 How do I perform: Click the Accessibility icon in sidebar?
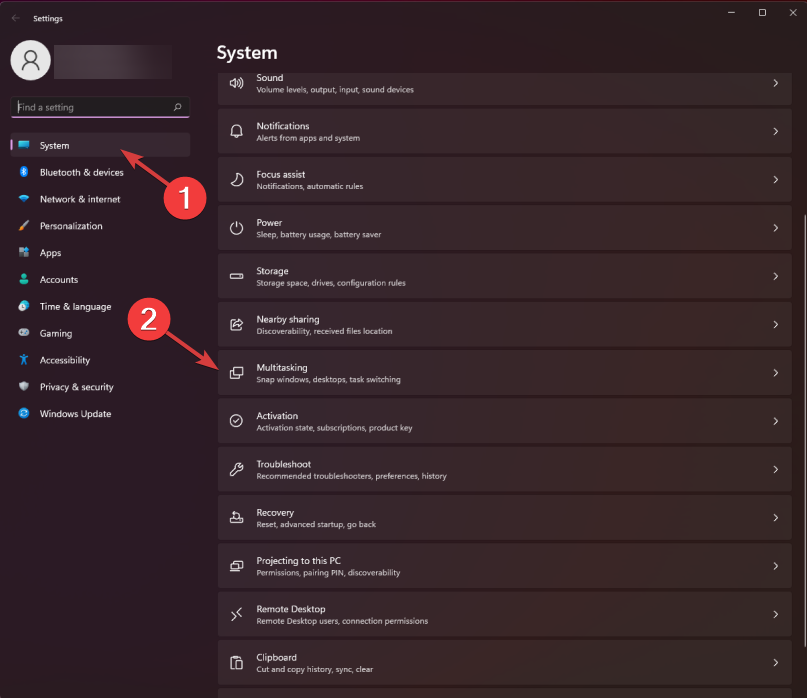pos(23,360)
